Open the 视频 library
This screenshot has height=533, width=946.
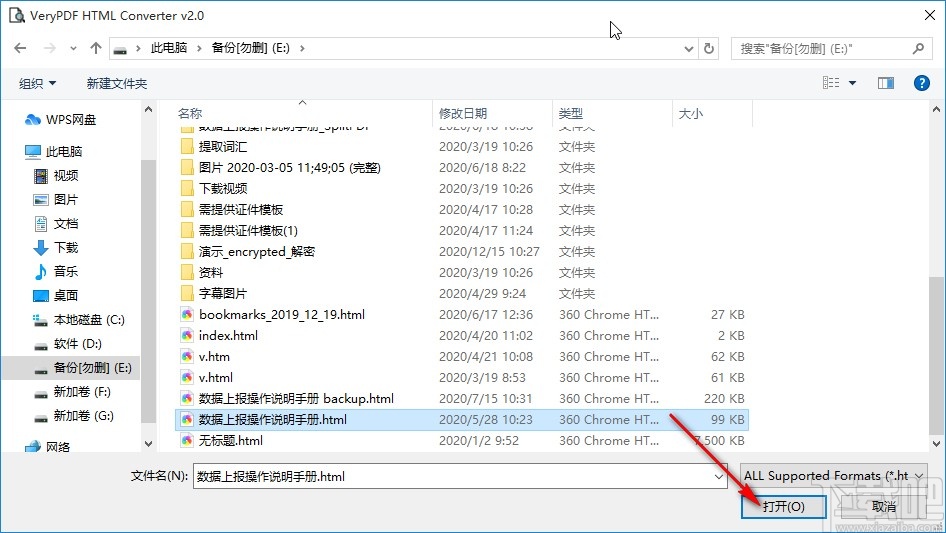tap(56, 176)
